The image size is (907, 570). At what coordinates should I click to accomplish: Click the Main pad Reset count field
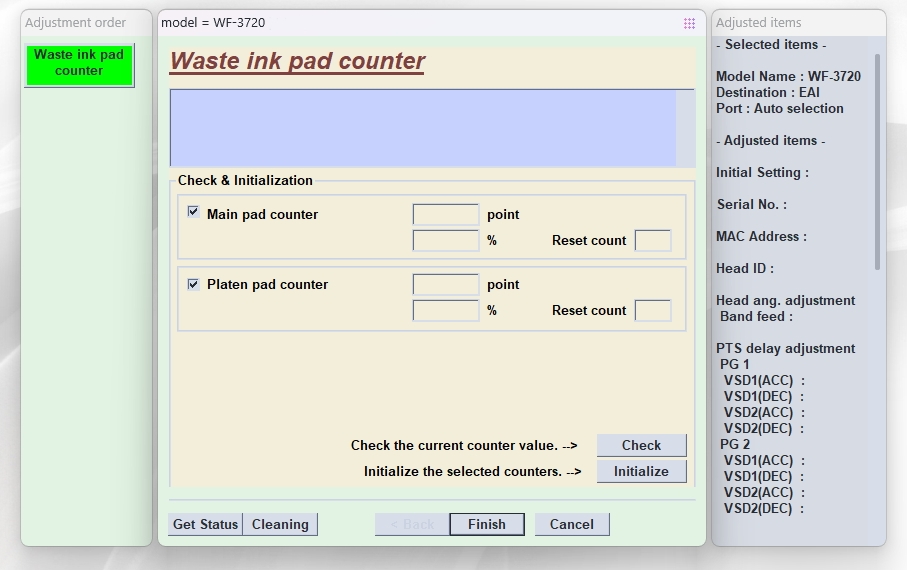(653, 241)
